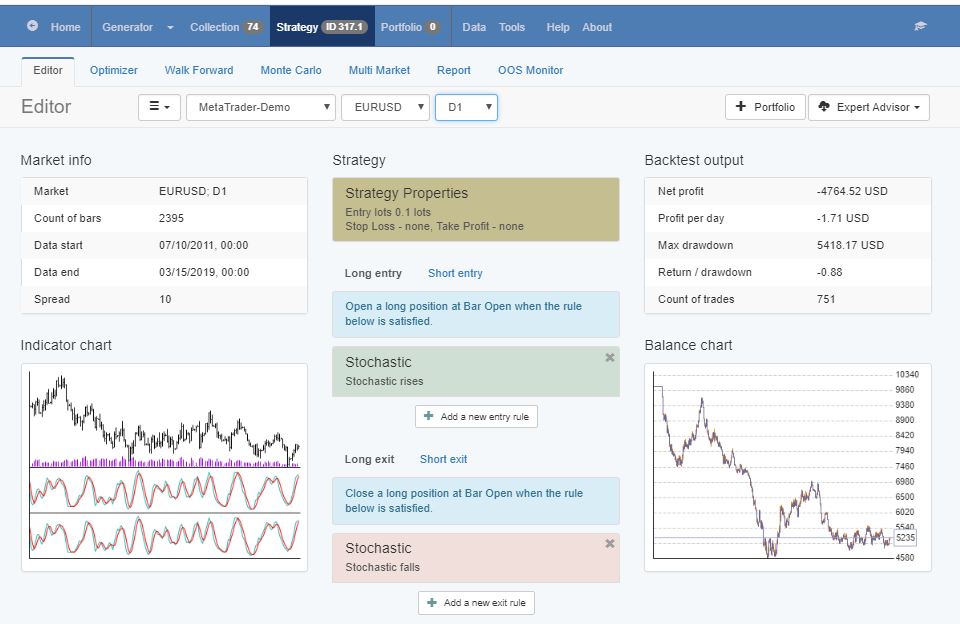Open the MetaTrader-Demo data source dropdown
Screen dimensions: 960x624
coord(261,107)
